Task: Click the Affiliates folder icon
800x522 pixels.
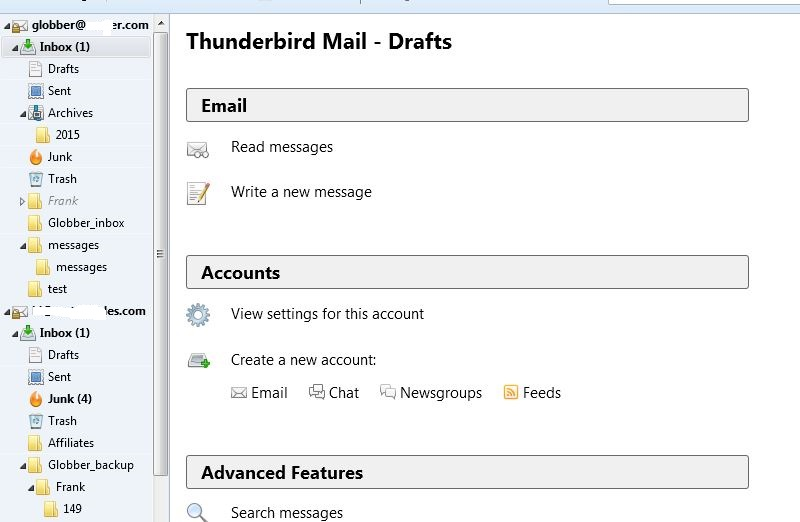Action: [35, 443]
